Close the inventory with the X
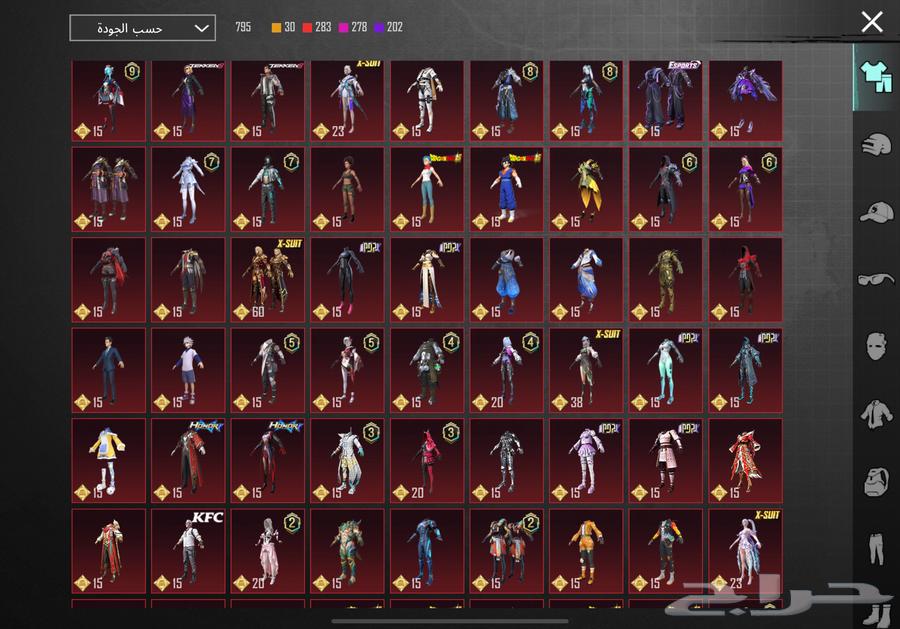The width and height of the screenshot is (900, 629). point(872,22)
